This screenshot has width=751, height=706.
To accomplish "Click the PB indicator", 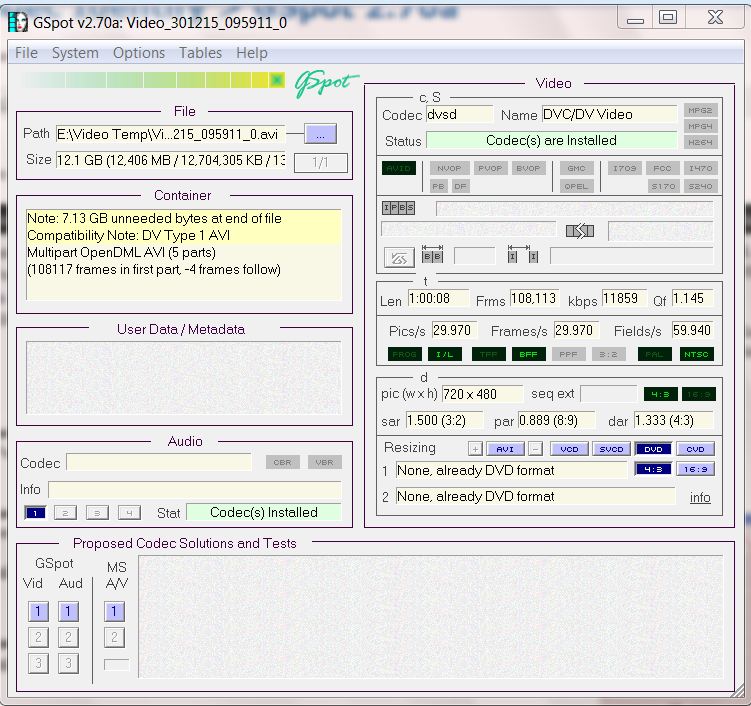I will pos(438,186).
